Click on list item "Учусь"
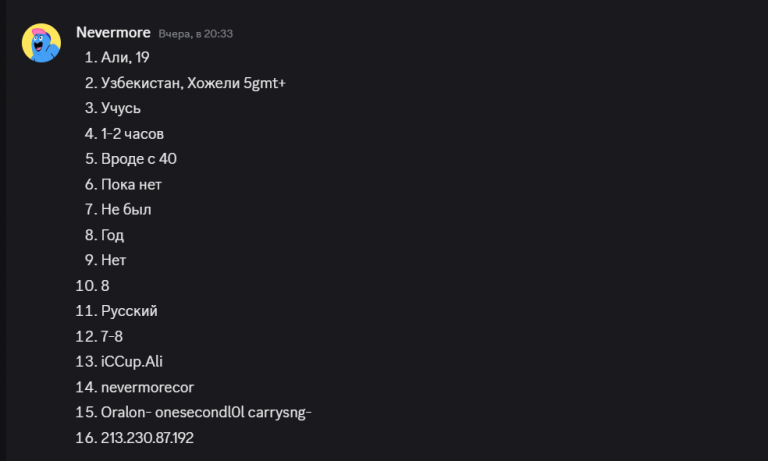768x461 pixels. tap(121, 108)
